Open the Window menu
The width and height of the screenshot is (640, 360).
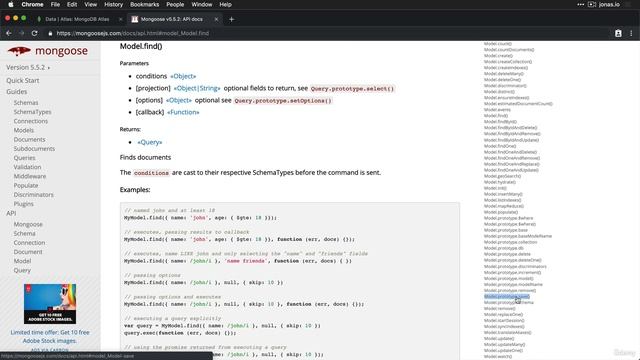[x=202, y=4]
